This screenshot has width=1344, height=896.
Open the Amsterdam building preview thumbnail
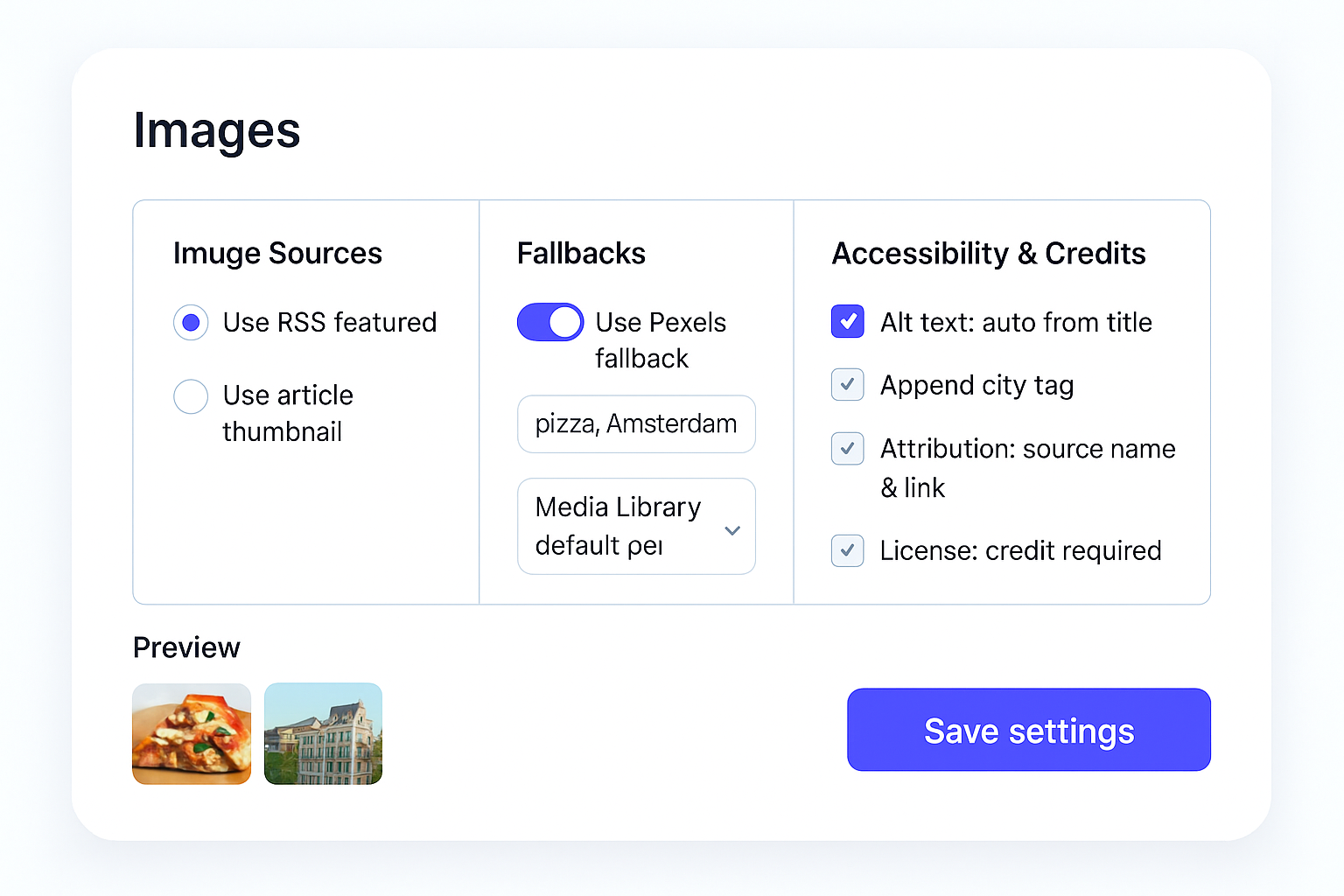pyautogui.click(x=324, y=734)
